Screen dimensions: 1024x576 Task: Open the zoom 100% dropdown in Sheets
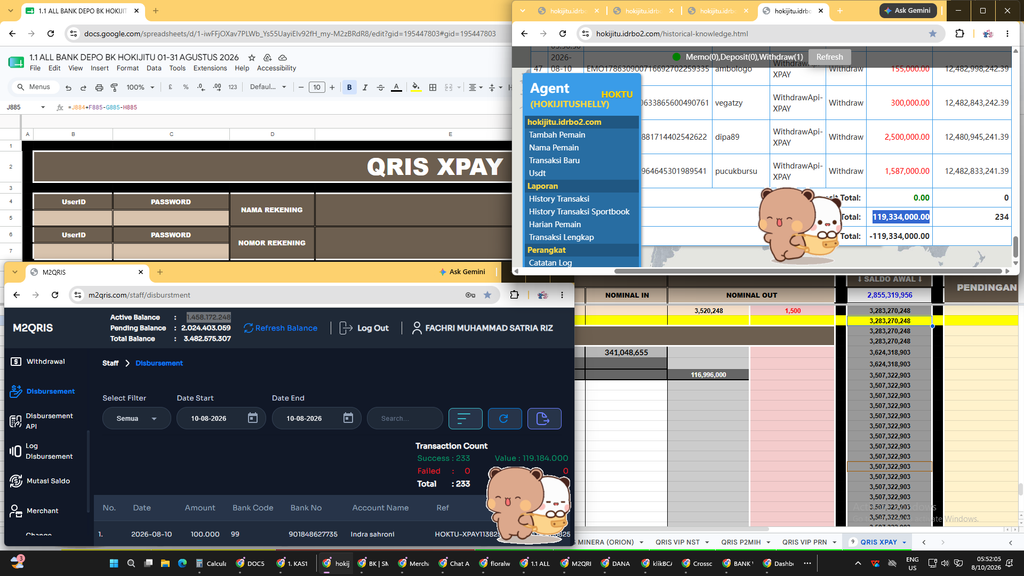coord(140,88)
